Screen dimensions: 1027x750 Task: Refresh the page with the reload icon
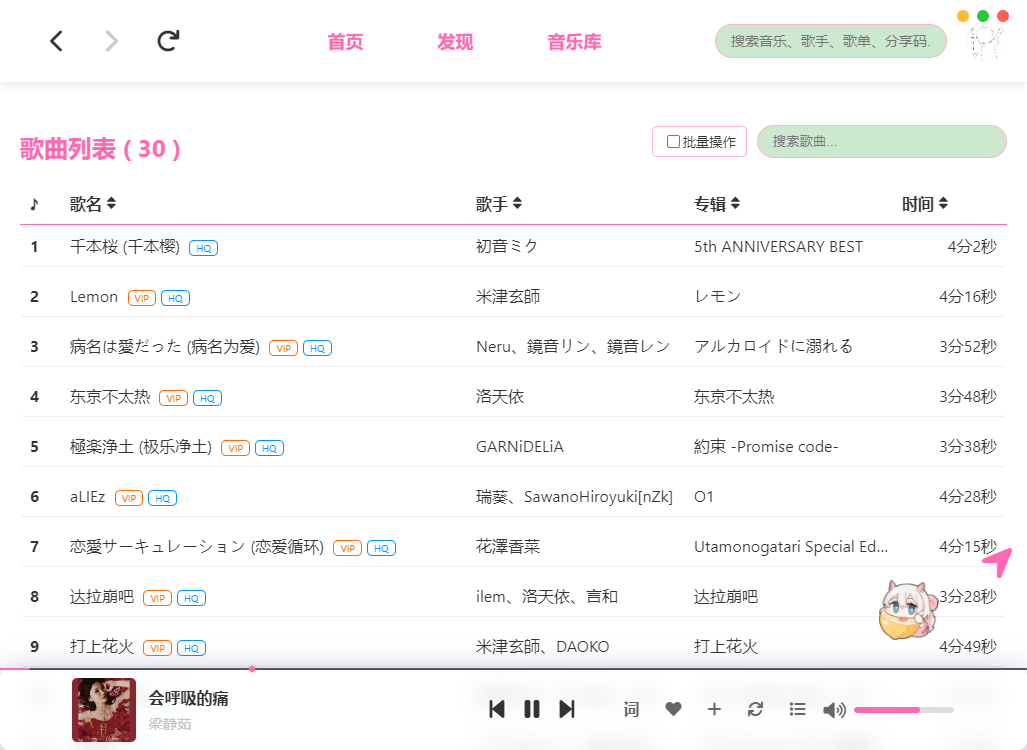tap(167, 41)
